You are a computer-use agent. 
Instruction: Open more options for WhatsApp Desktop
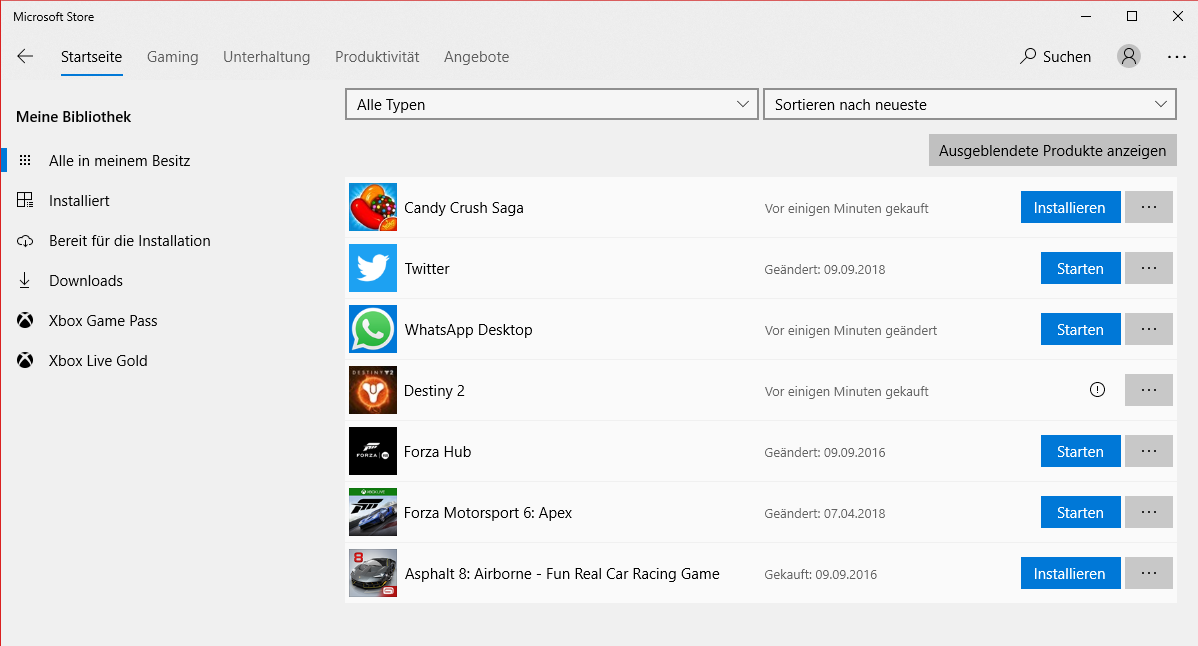(x=1149, y=329)
